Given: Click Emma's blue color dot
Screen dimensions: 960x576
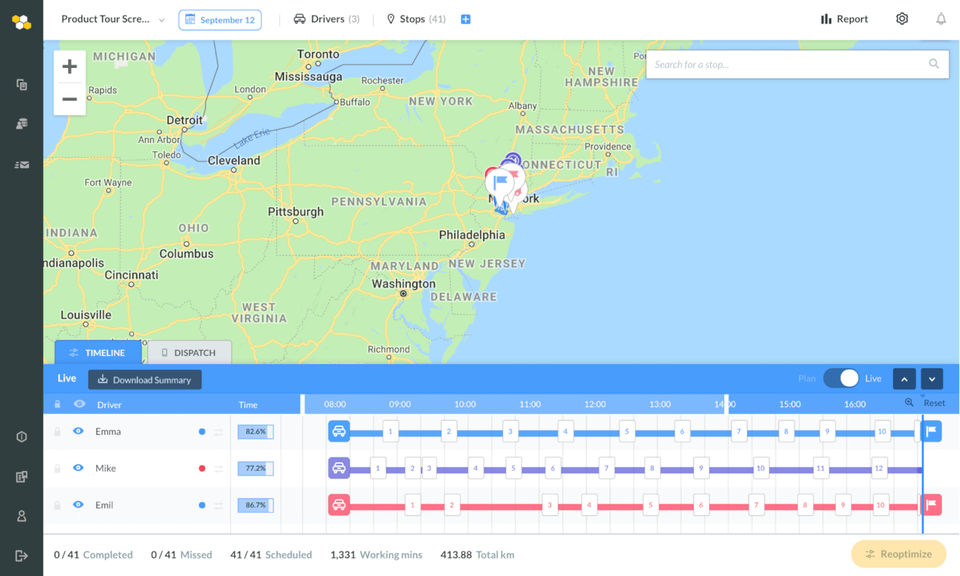Looking at the screenshot, I should point(202,432).
